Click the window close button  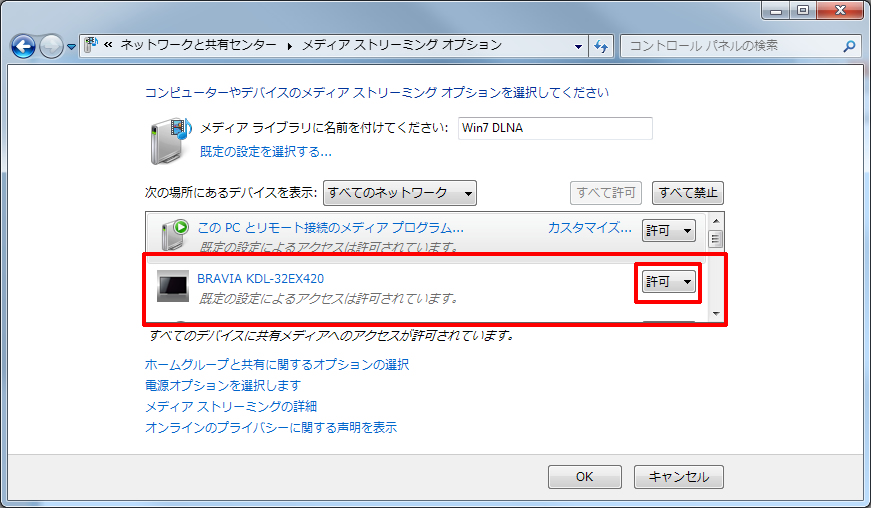(x=840, y=10)
